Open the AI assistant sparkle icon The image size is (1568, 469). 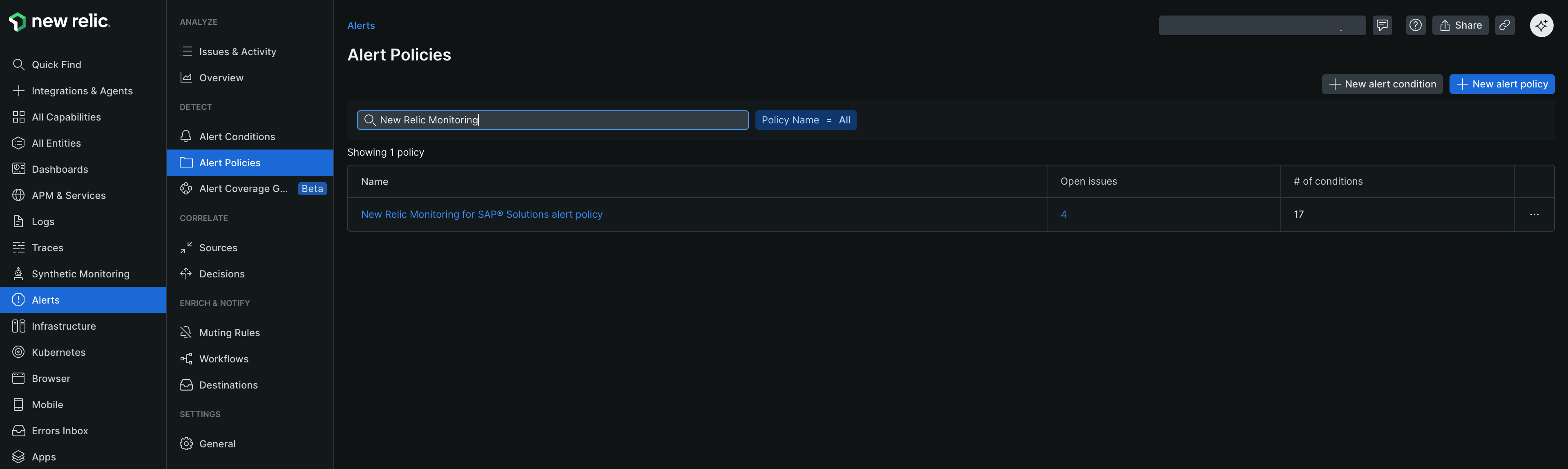[x=1541, y=25]
